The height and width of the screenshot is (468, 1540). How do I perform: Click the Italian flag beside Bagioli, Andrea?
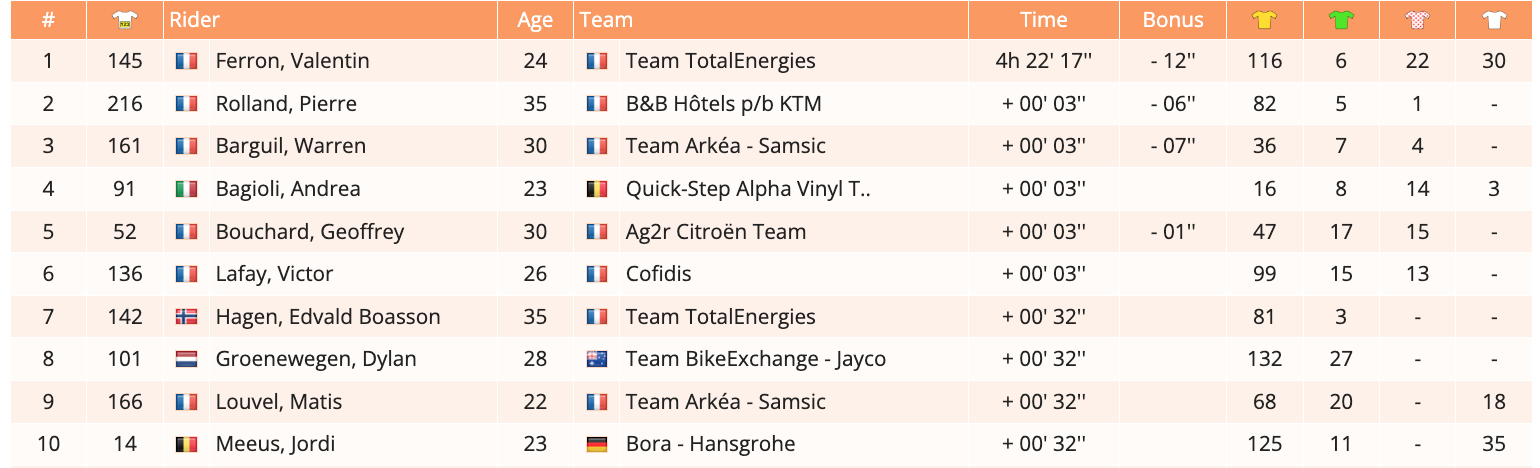point(186,189)
